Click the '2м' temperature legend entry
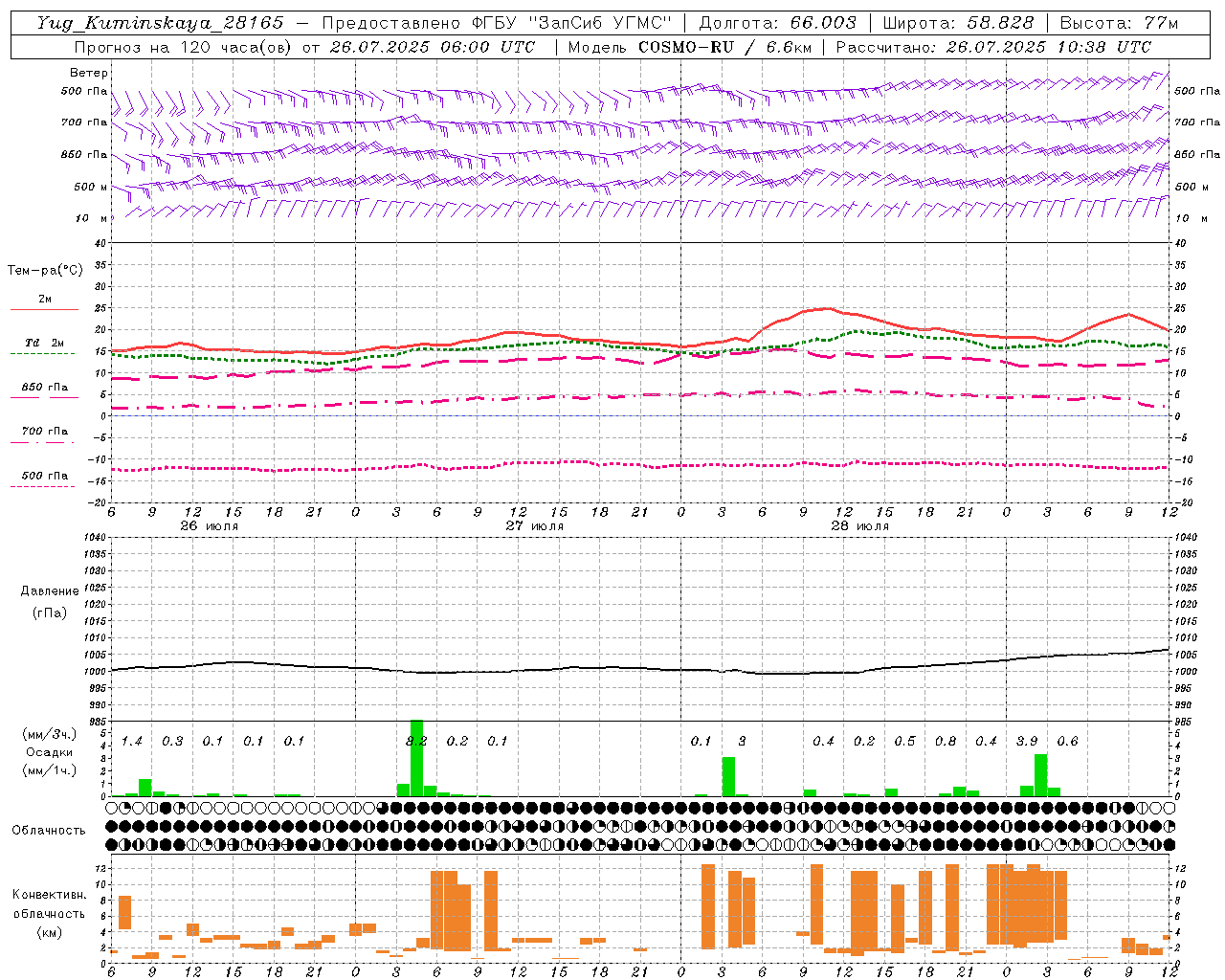The height and width of the screenshot is (980, 1225). pos(45,300)
